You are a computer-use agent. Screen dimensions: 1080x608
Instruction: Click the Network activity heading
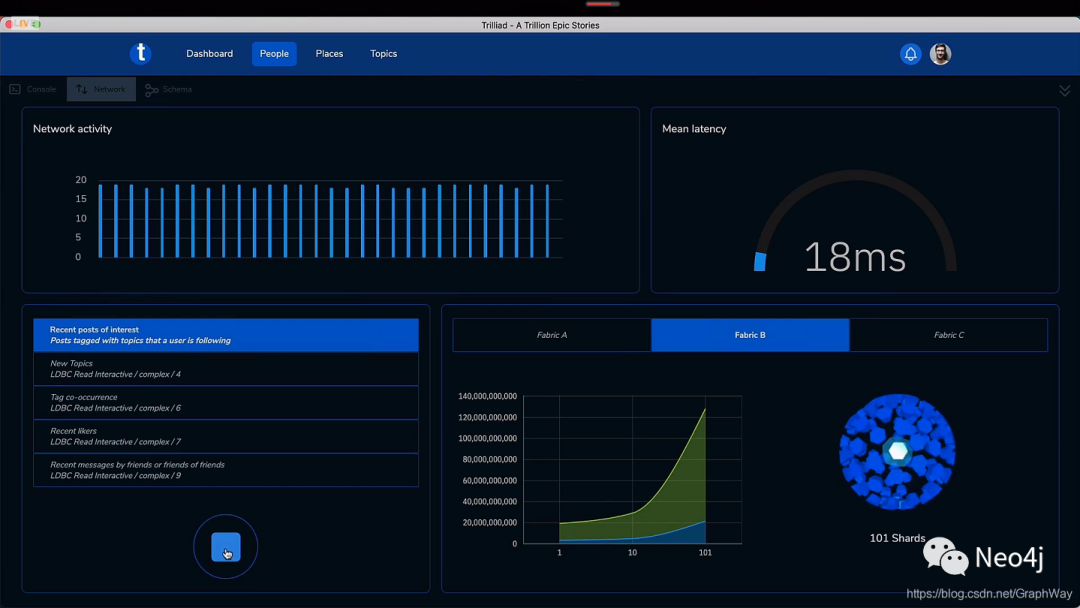click(x=72, y=129)
